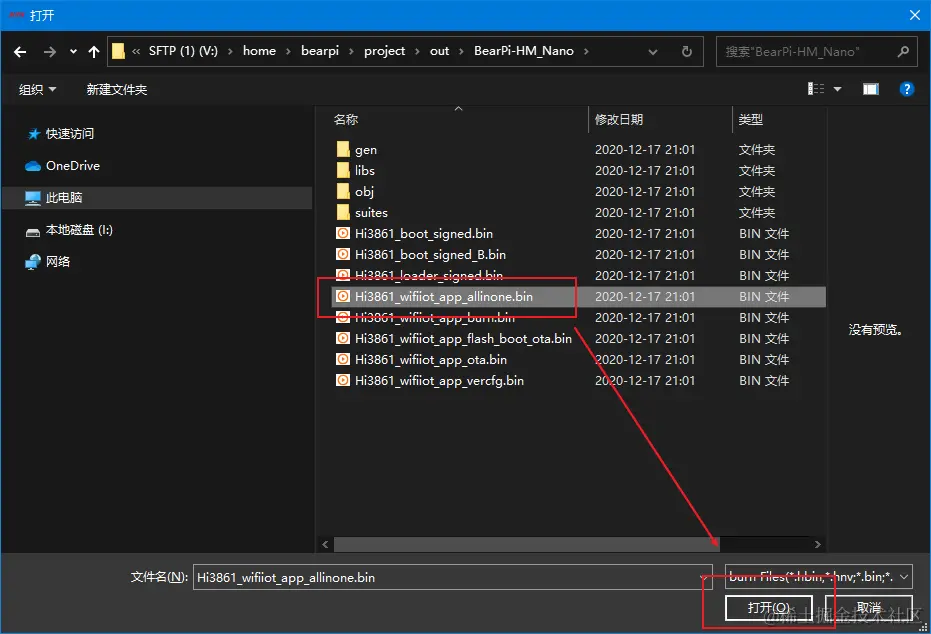Click the Hi3861_wifiiot_app_ota.bin file icon
Viewport: 931px width, 634px height.
coord(343,359)
